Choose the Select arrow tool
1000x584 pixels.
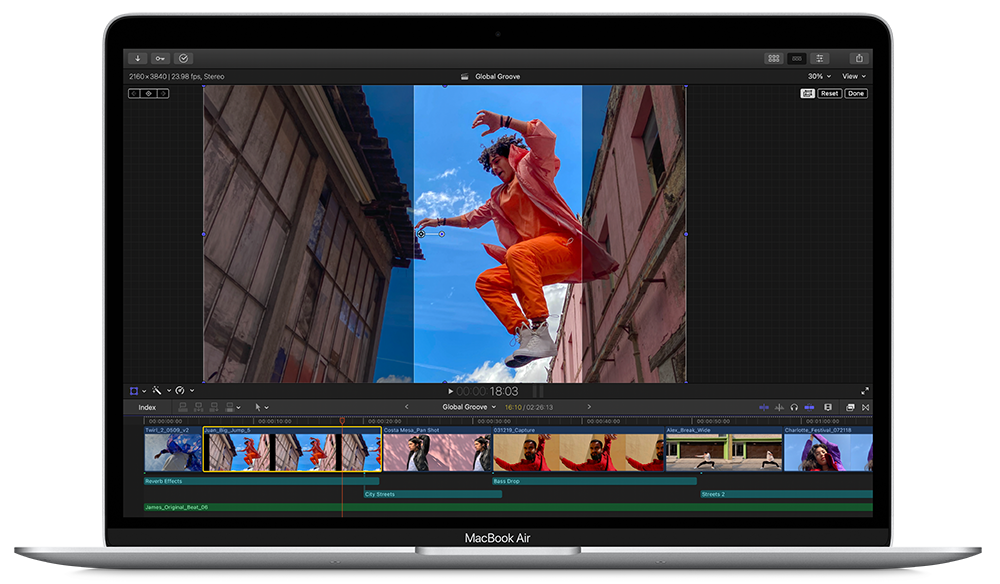tap(258, 407)
